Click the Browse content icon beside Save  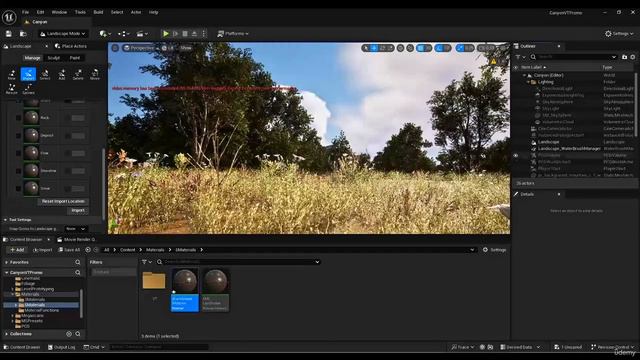pos(23,33)
